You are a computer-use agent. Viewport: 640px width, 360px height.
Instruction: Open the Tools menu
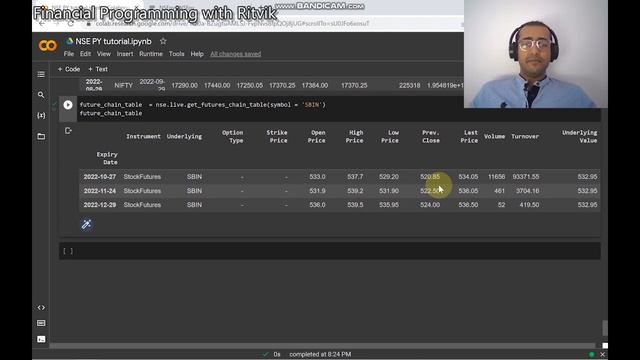[x=176, y=54]
